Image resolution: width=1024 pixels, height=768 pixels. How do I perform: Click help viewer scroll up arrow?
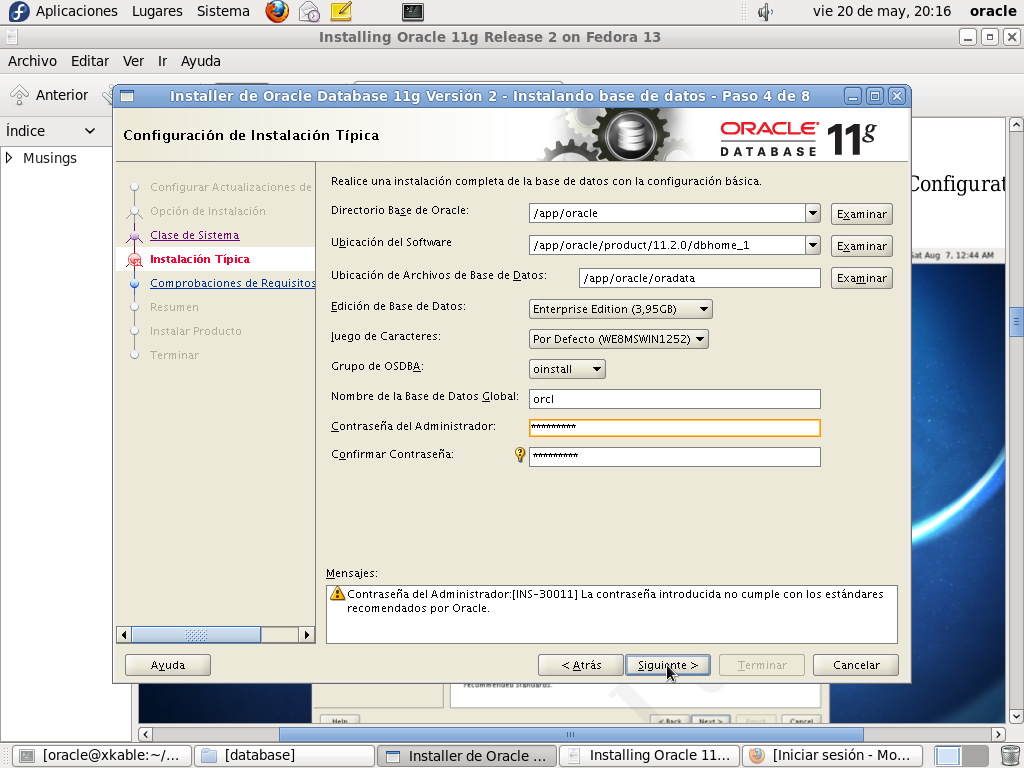(1016, 124)
